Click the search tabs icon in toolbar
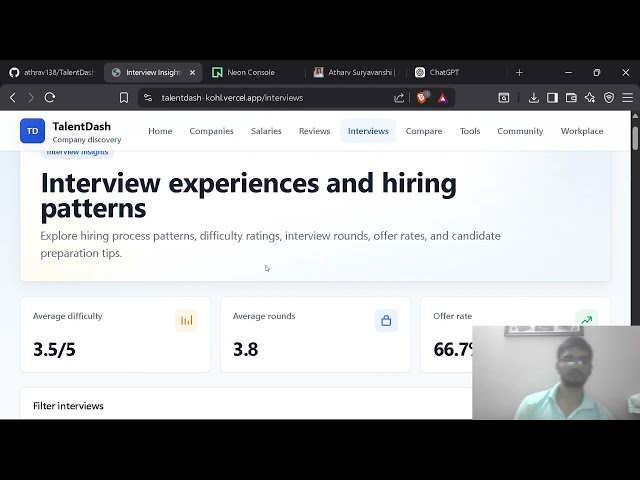This screenshot has width=640, height=480. coord(504,98)
